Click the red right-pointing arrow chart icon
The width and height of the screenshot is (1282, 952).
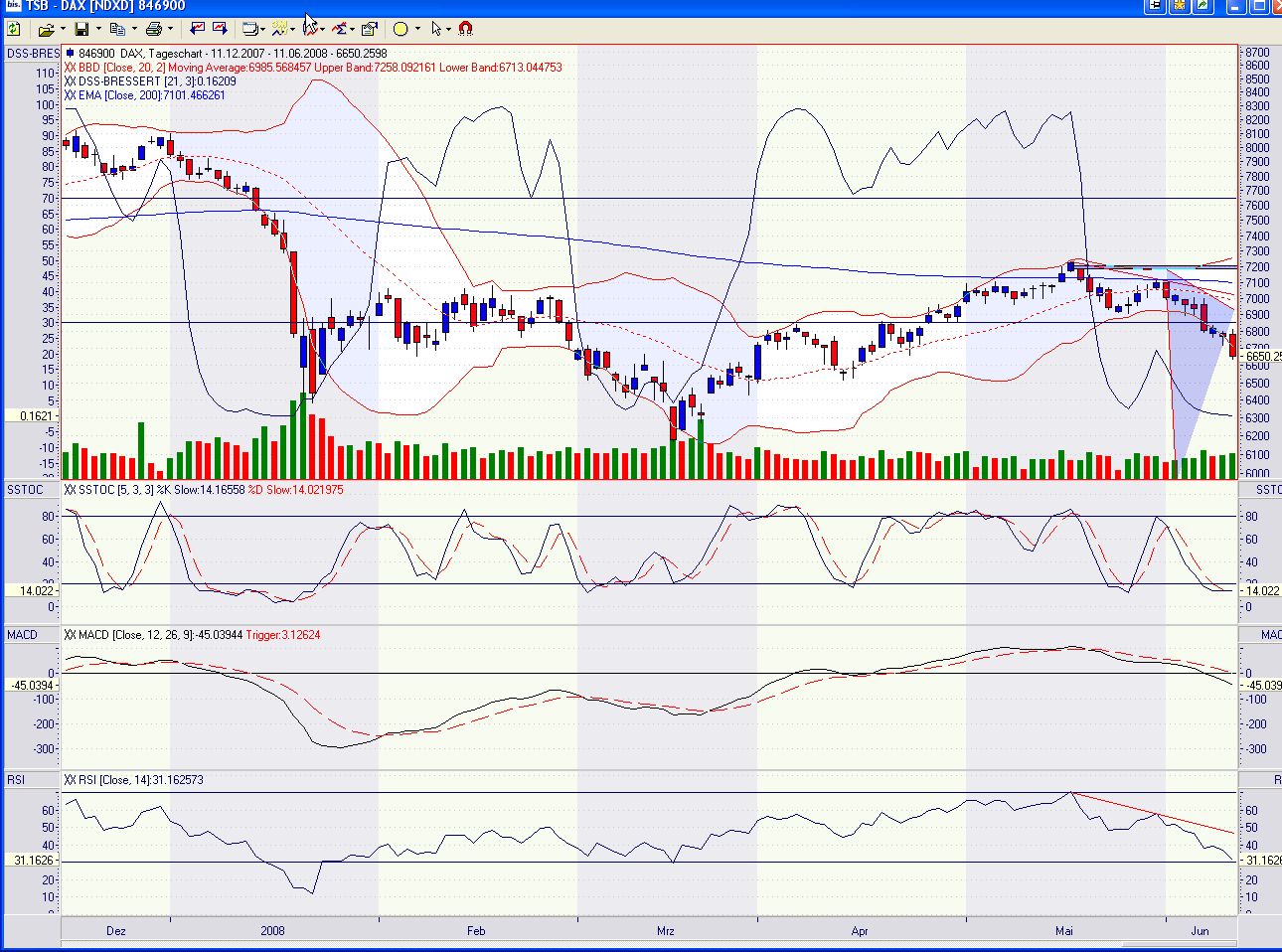(219, 30)
